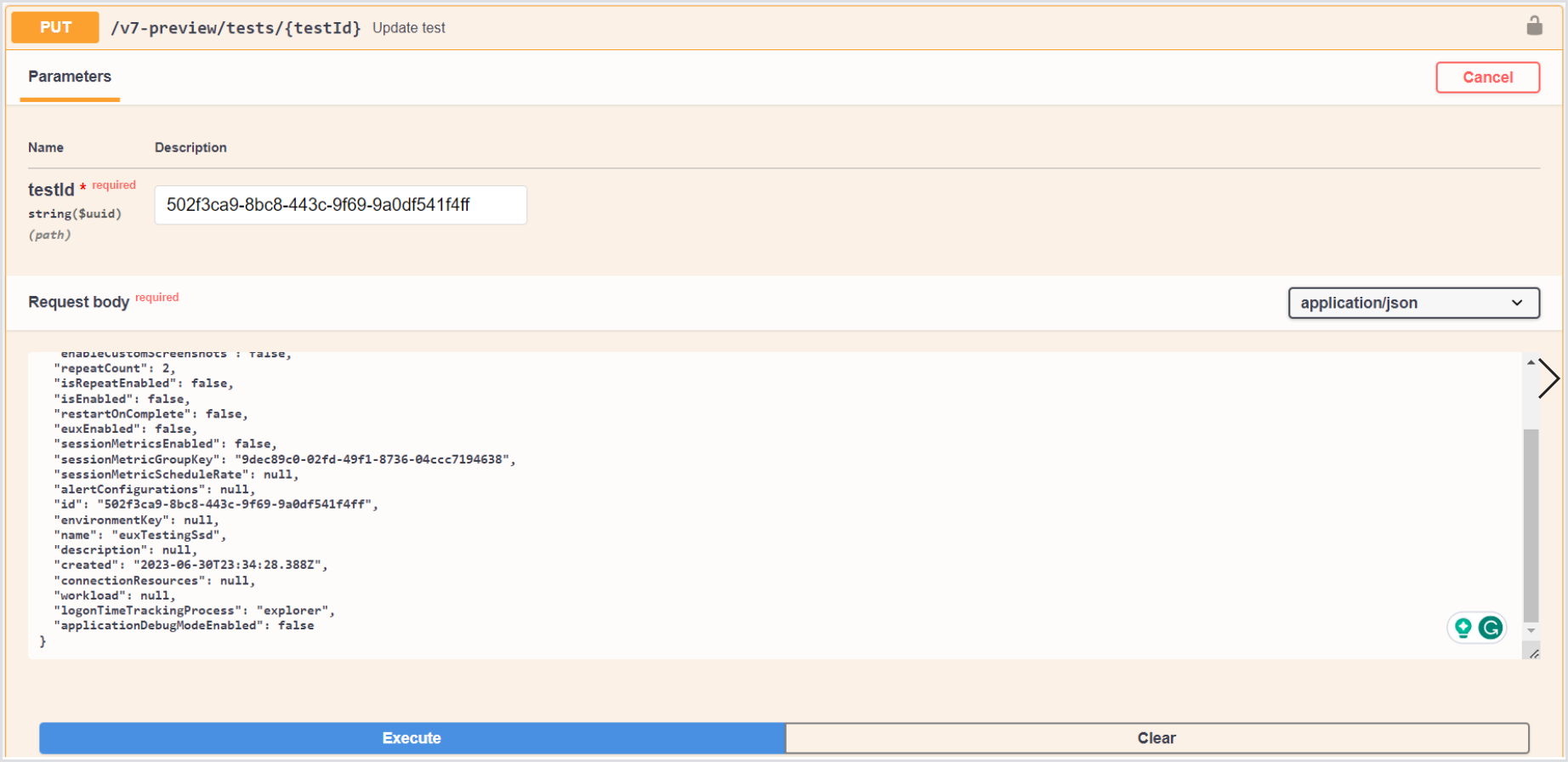The height and width of the screenshot is (762, 1568).
Task: Open the Grammarly lightbulb suggestions icon
Action: point(1463,628)
